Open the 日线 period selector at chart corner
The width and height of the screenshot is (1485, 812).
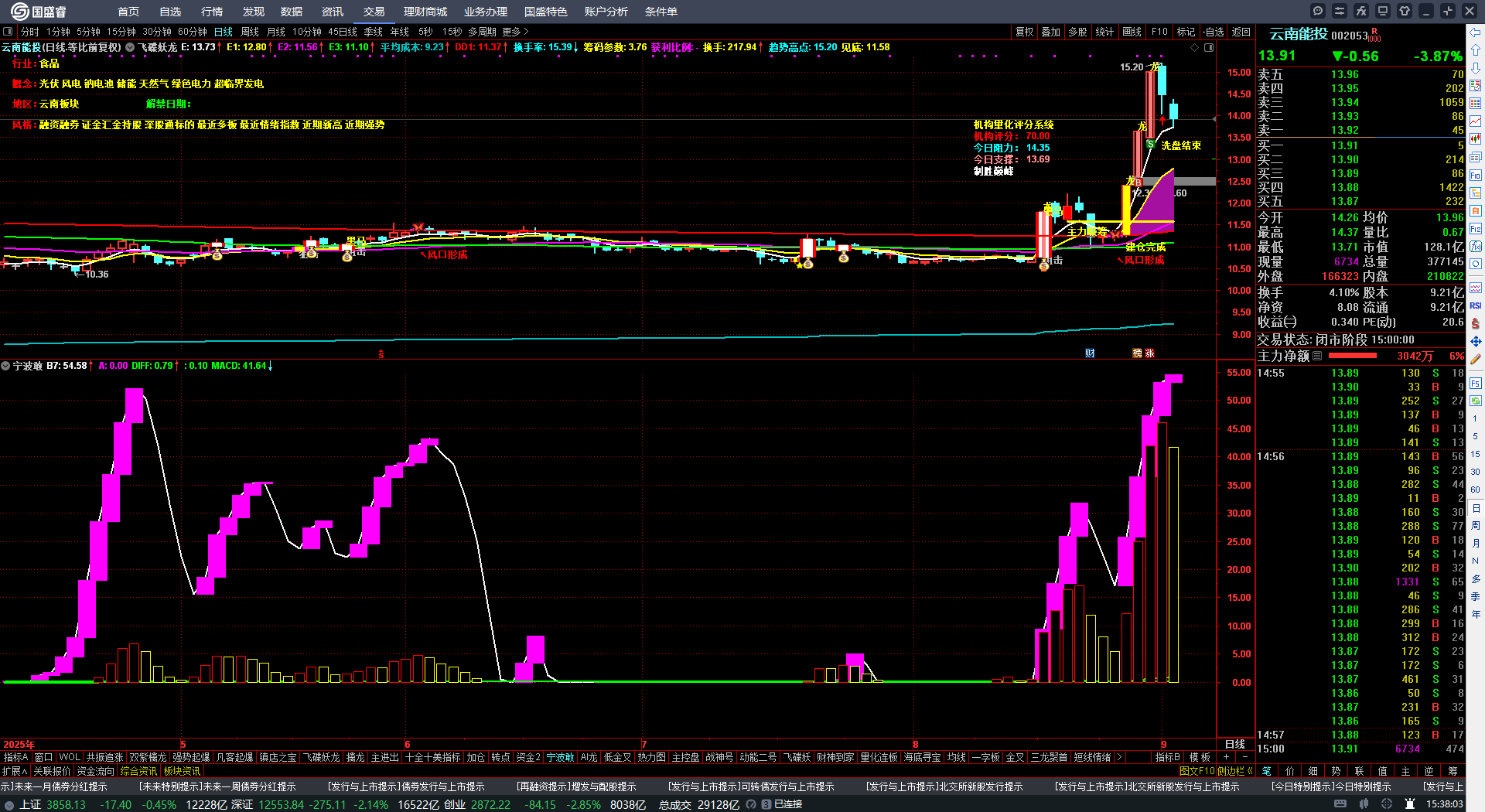(x=1234, y=744)
